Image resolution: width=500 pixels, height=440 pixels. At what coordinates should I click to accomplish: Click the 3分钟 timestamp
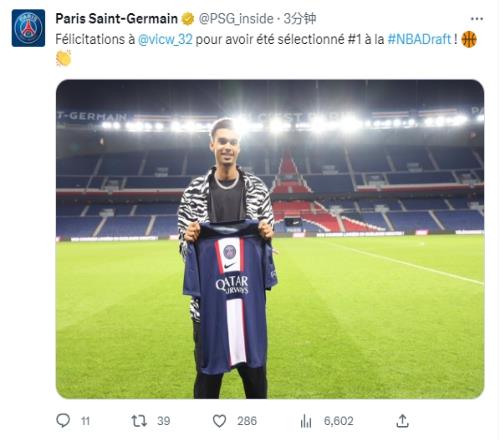pyautogui.click(x=300, y=19)
